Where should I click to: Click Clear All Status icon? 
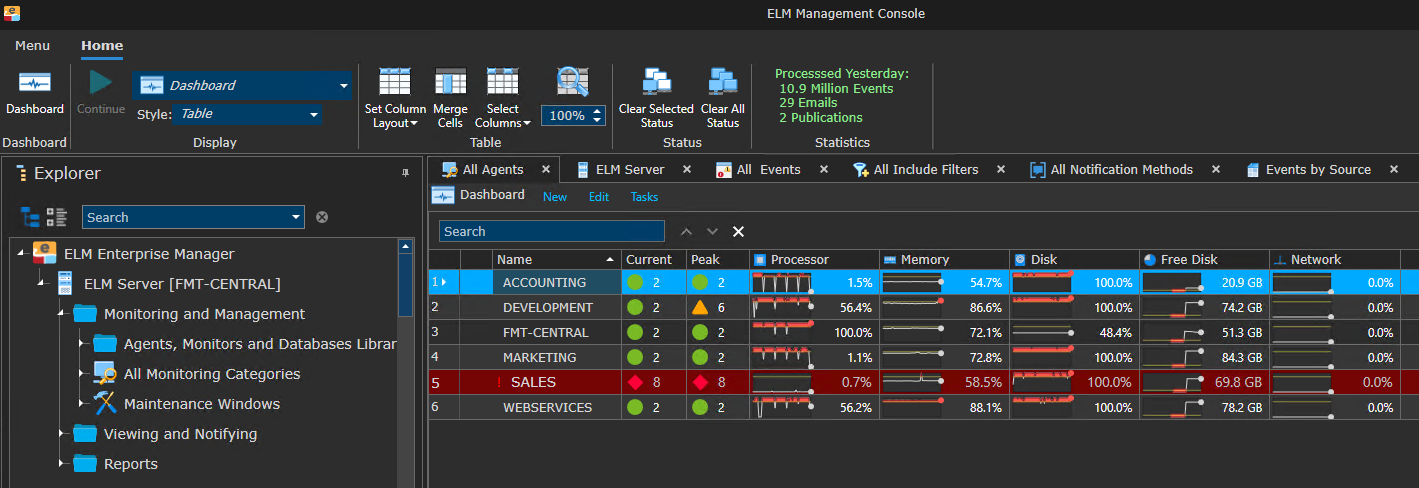pyautogui.click(x=722, y=83)
